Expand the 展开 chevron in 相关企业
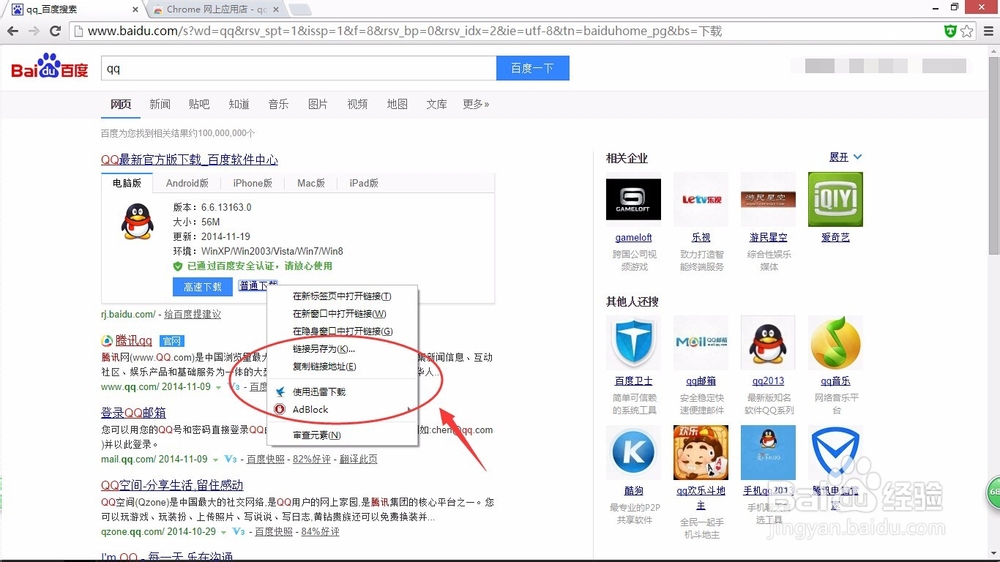This screenshot has width=1000, height=562. [858, 157]
